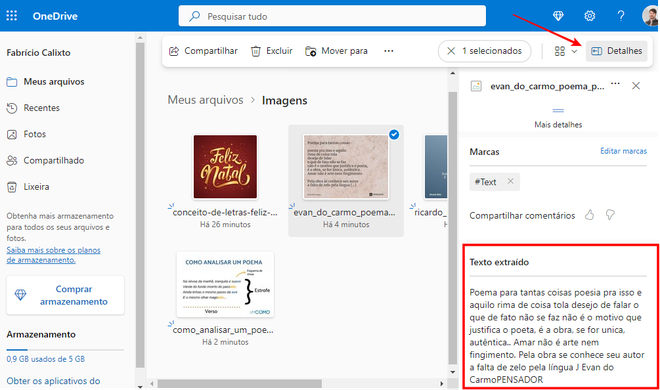Click the search magnifier icon
This screenshot has width=660, height=390.
pos(194,16)
